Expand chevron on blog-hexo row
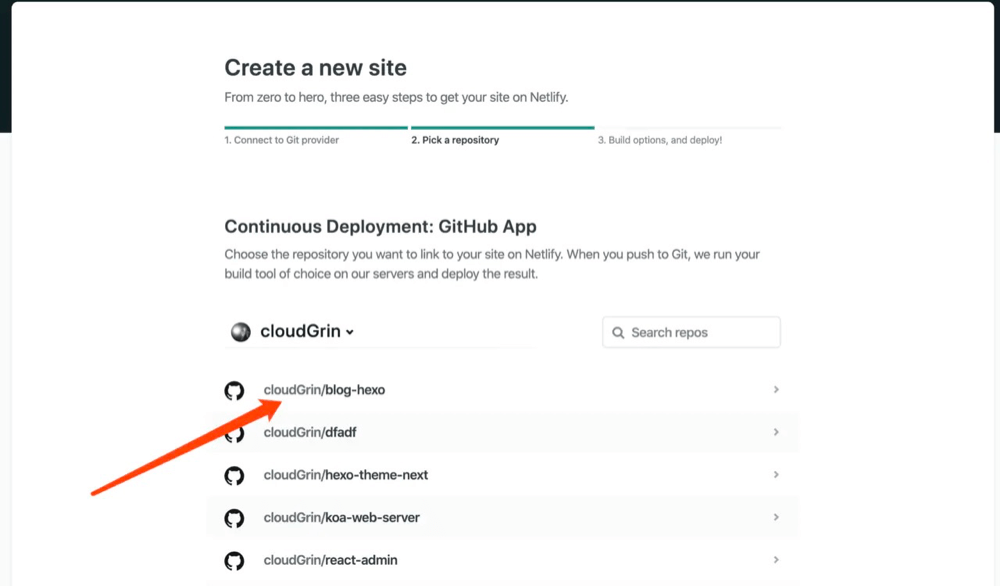Viewport: 1000px width, 586px height. pyautogui.click(x=776, y=389)
